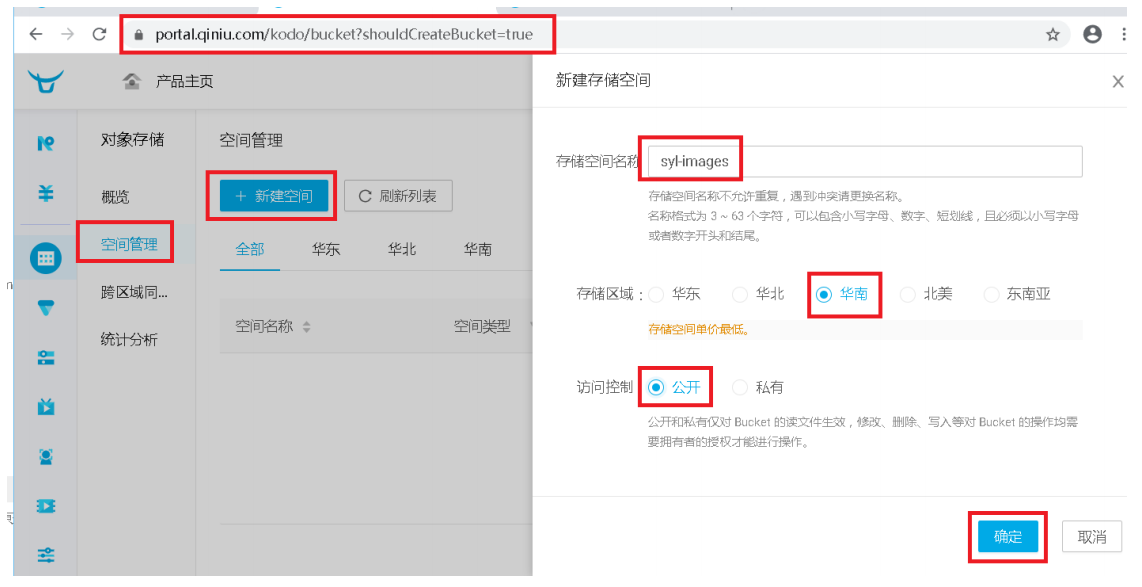Click the 新建空间 button

click(274, 196)
